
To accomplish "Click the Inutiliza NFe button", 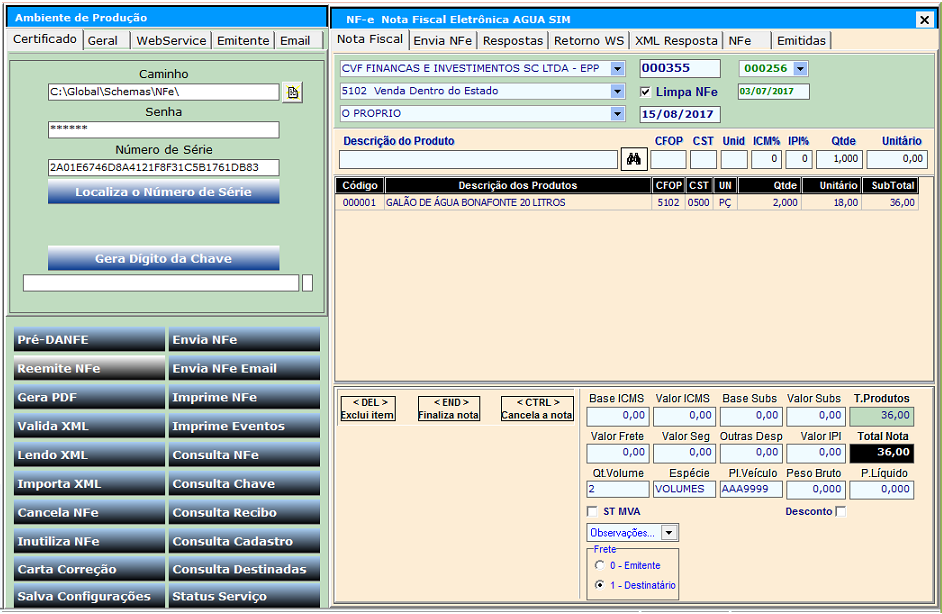I will tap(90, 541).
